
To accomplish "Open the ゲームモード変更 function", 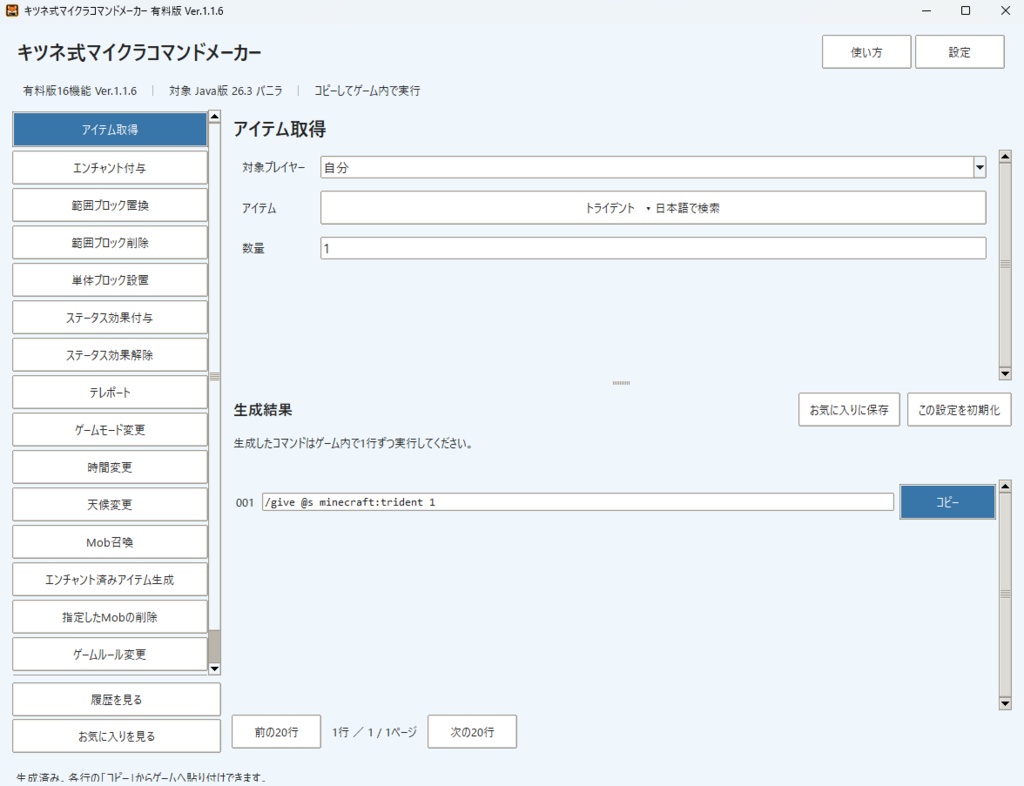I will [x=110, y=430].
